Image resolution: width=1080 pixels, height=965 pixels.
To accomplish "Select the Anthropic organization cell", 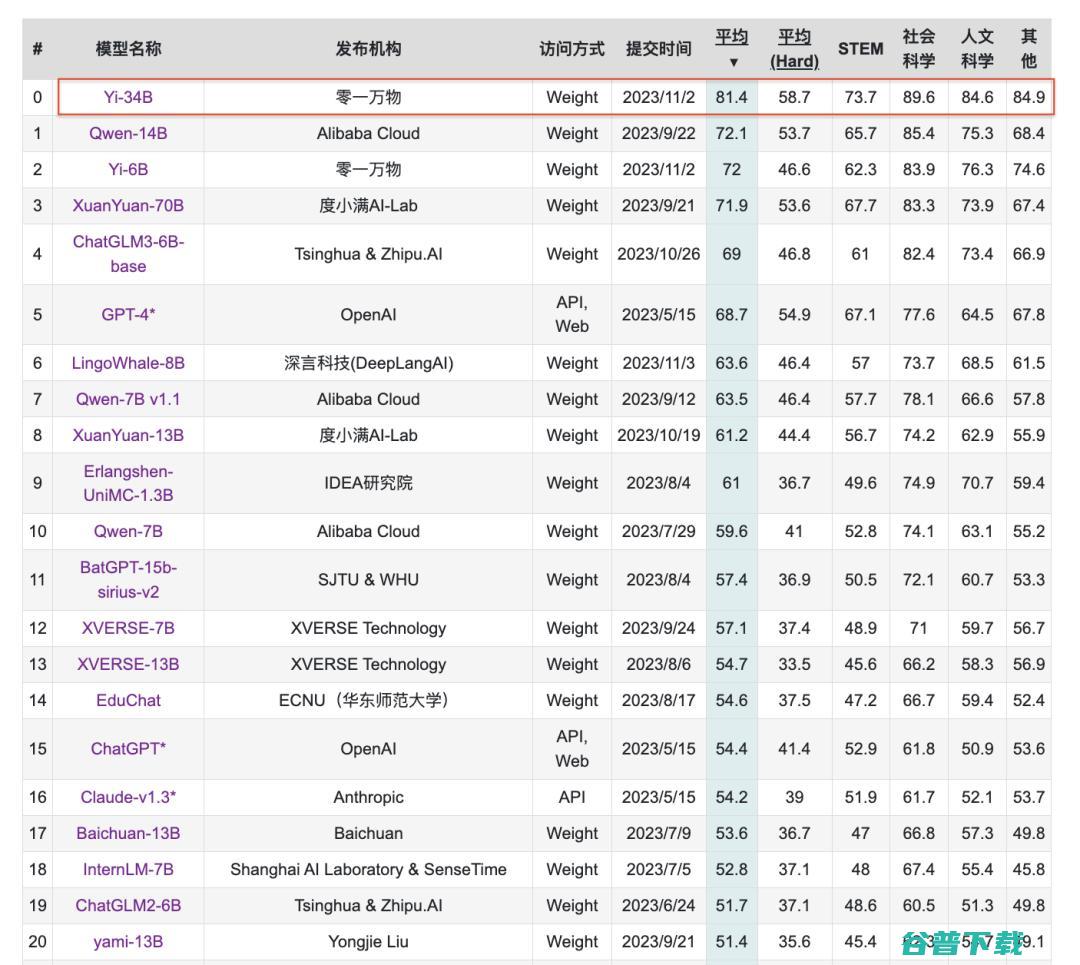I will click(x=368, y=797).
